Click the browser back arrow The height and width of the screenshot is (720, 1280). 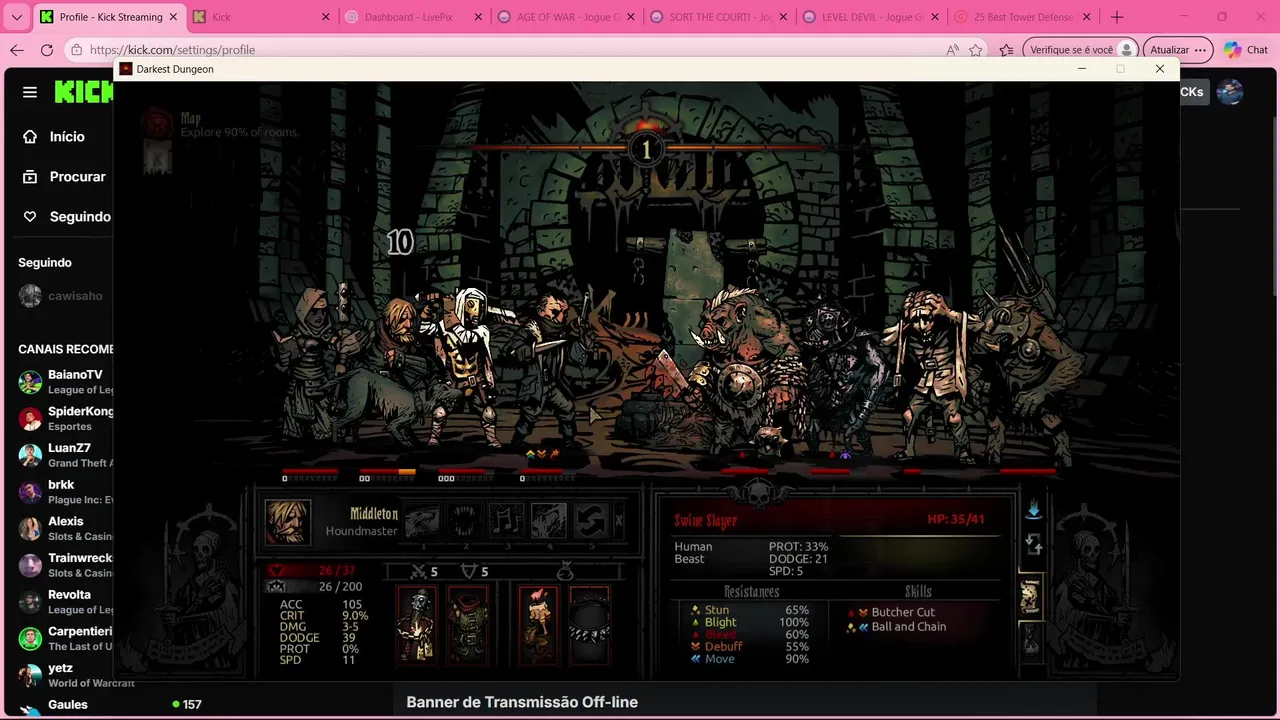point(17,50)
